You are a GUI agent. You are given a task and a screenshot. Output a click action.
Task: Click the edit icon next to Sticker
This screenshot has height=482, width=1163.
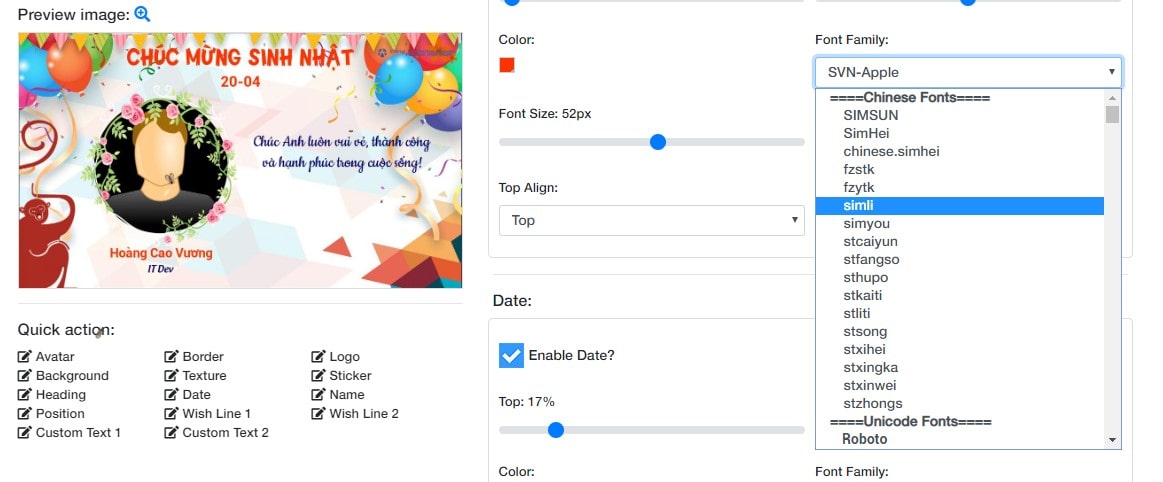pos(318,376)
